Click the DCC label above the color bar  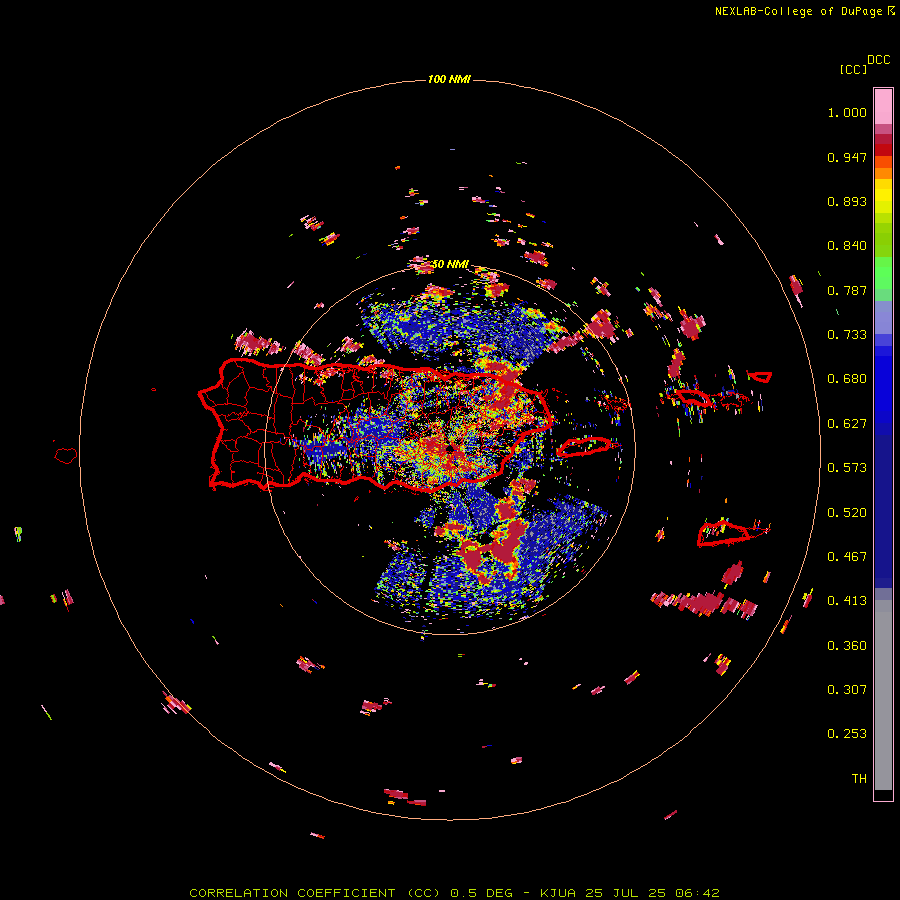878,60
